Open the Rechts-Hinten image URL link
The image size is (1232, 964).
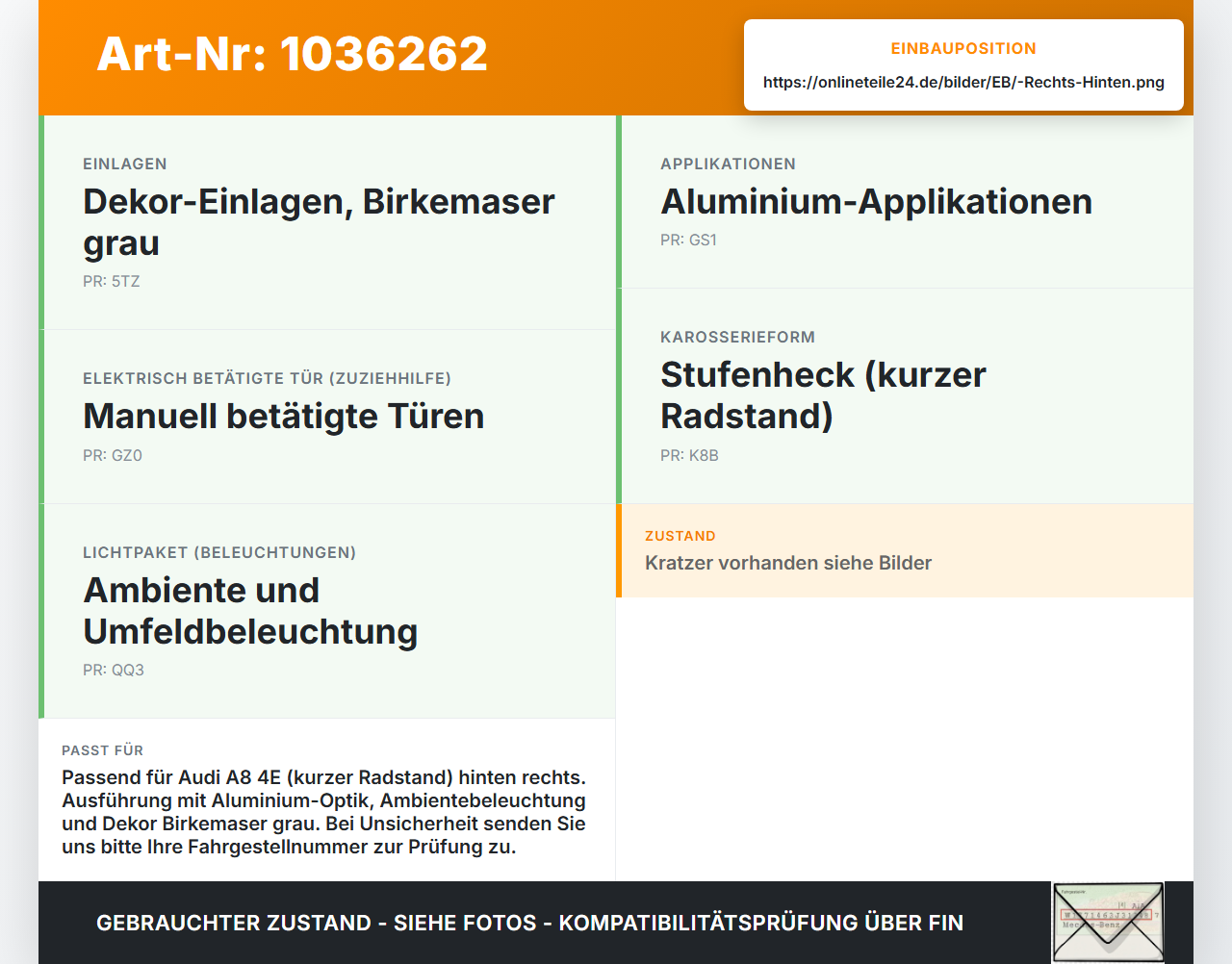coord(963,83)
